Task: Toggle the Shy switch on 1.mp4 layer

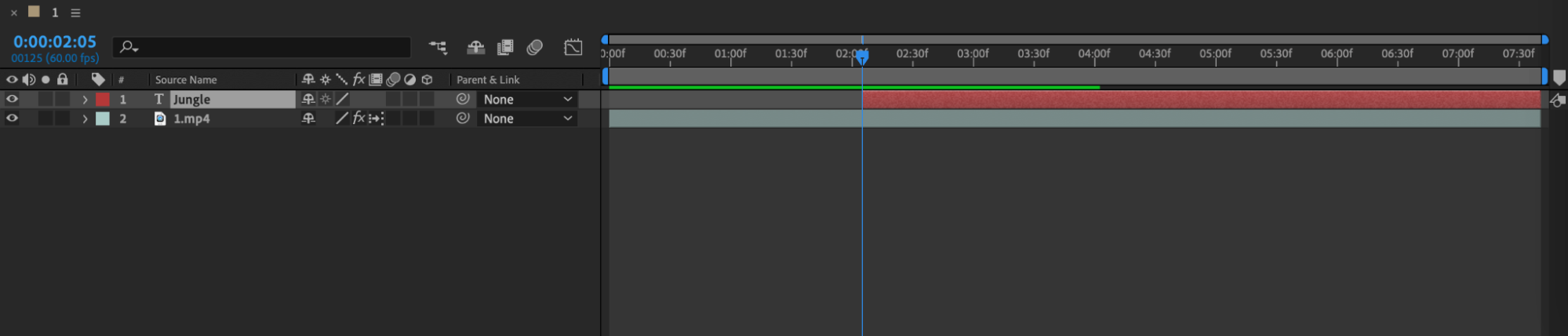Action: [308, 118]
